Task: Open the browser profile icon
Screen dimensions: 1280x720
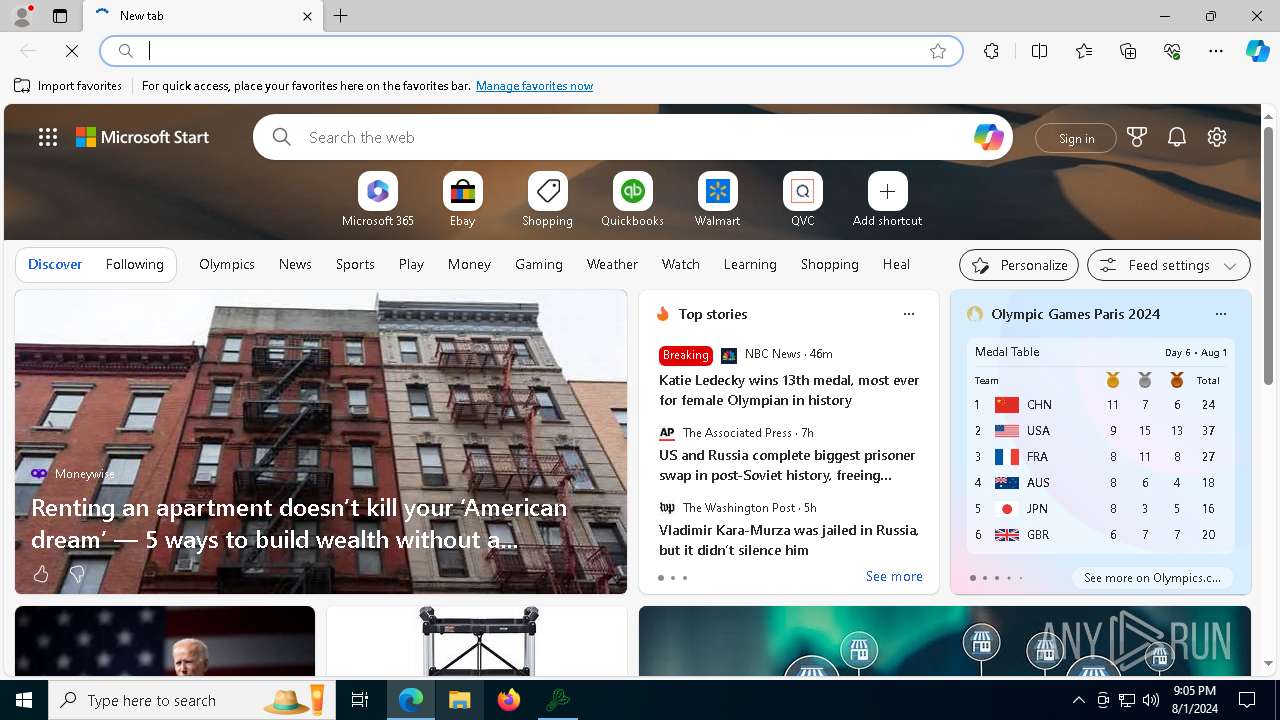Action: click(21, 16)
